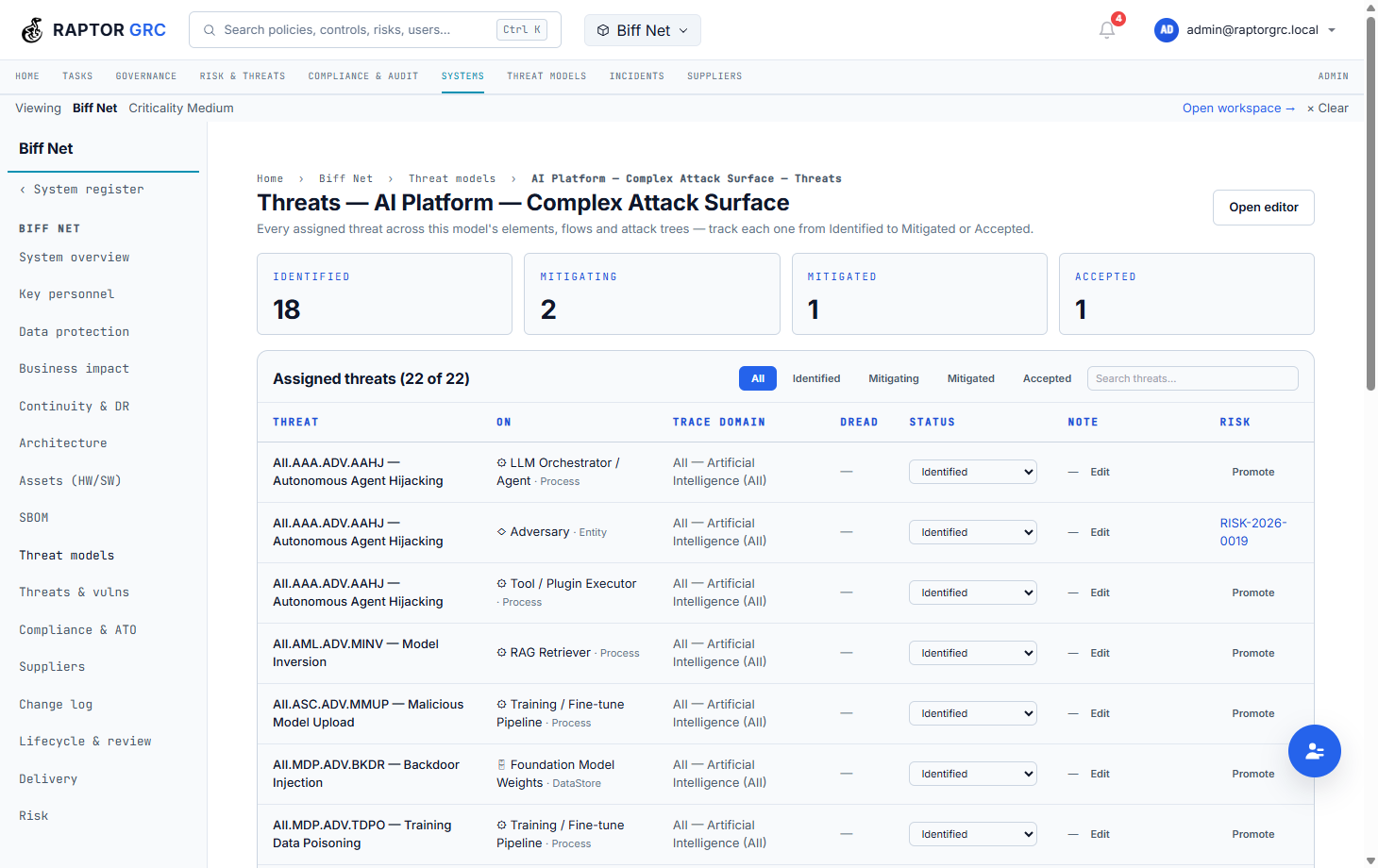1378x868 pixels.
Task: Open Change log in the sidebar
Action: 56,705
